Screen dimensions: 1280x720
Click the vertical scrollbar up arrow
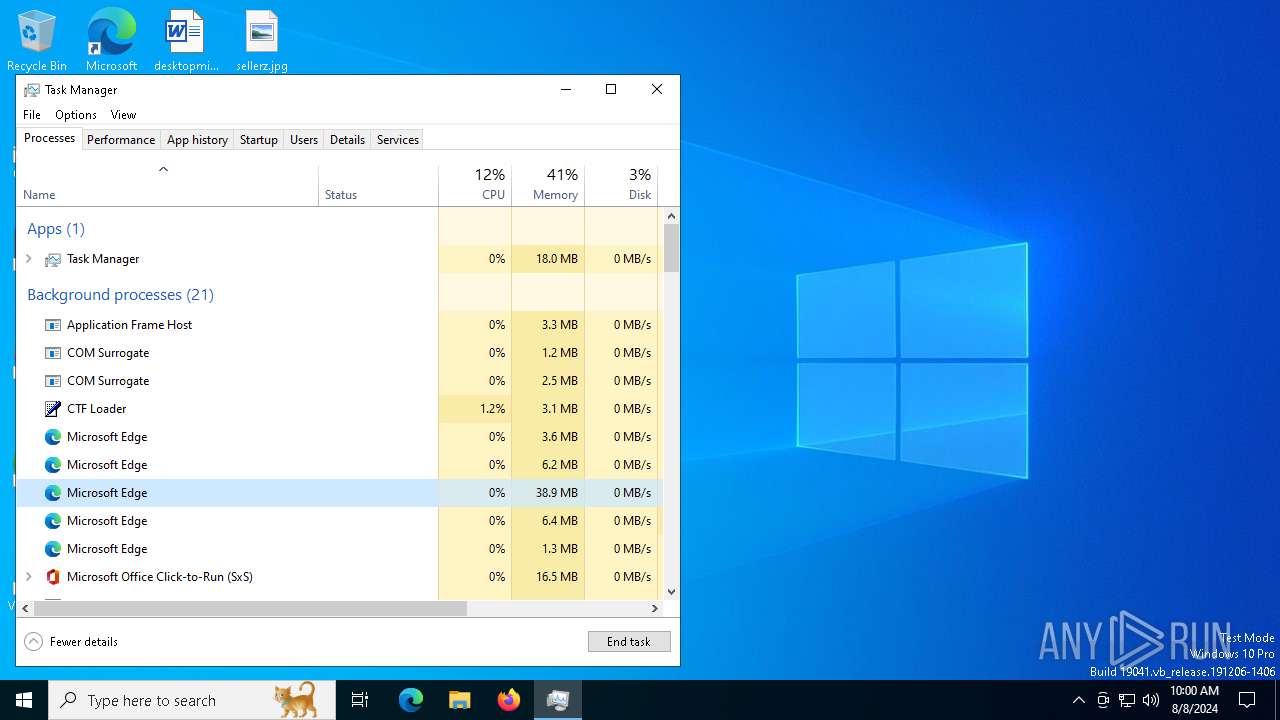tap(672, 216)
